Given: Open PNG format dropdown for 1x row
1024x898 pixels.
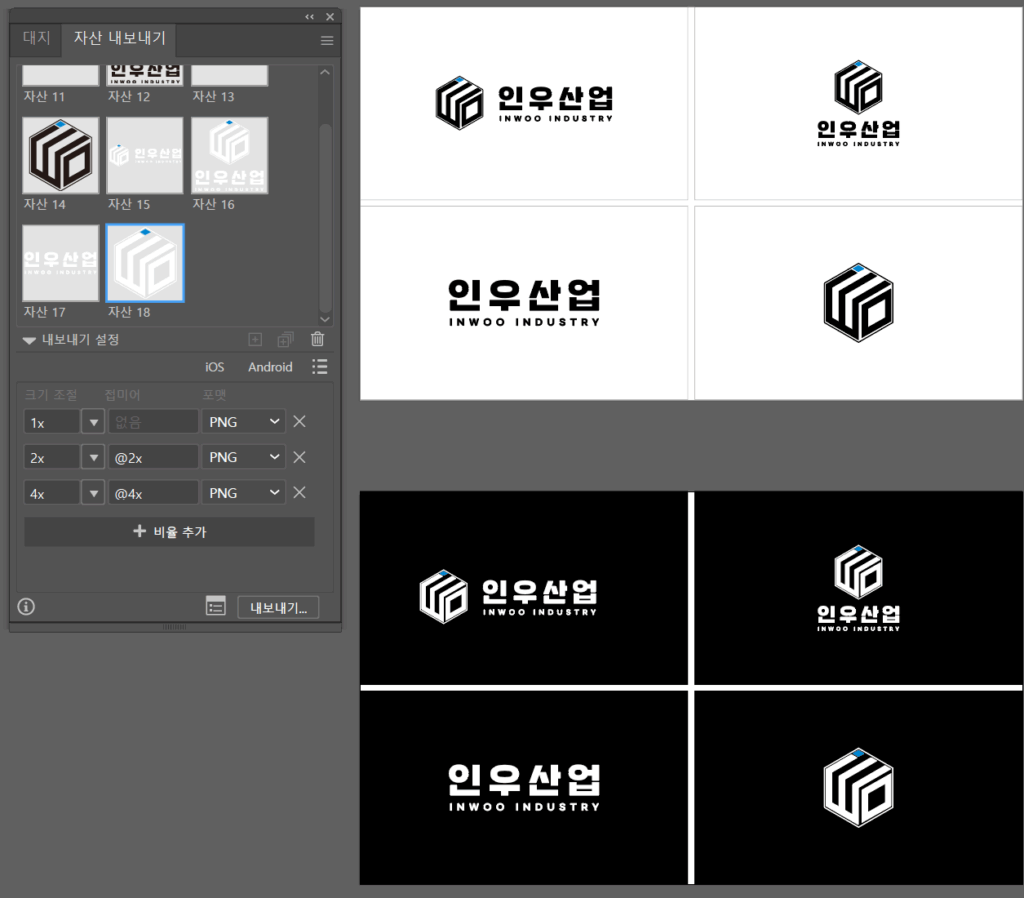Looking at the screenshot, I should pos(243,422).
